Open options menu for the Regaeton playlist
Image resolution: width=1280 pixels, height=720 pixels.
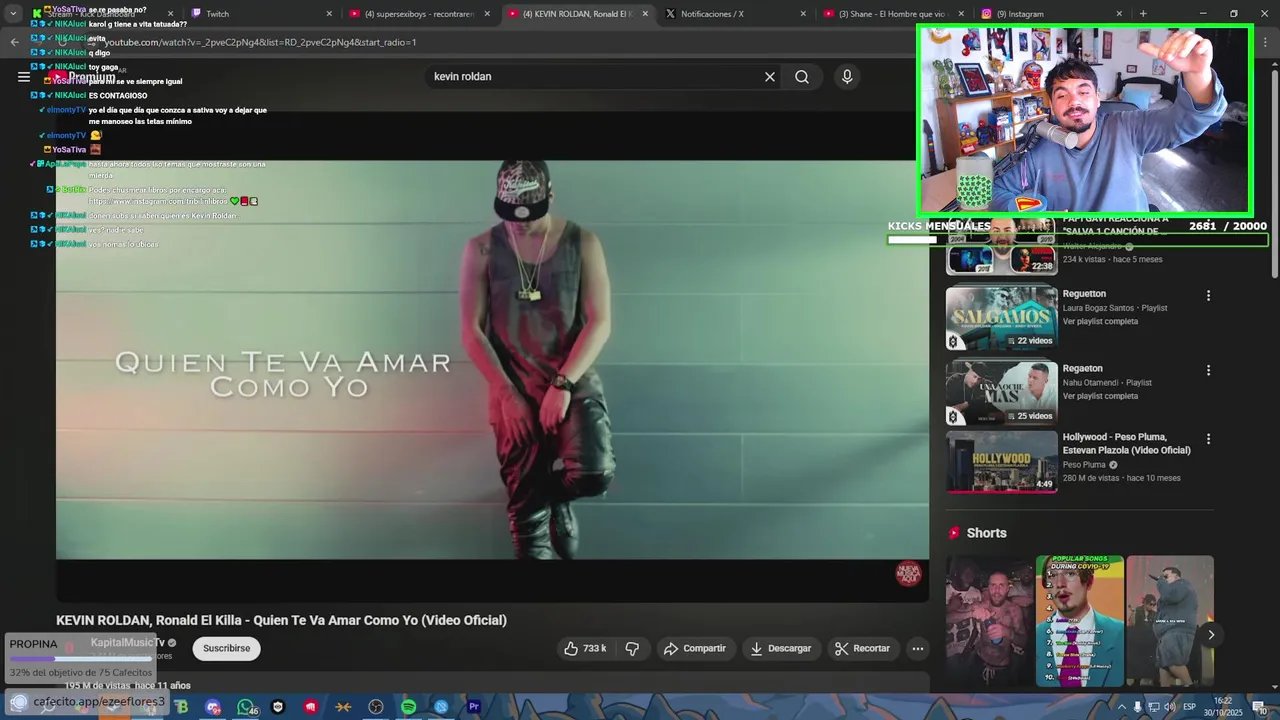click(x=1208, y=370)
